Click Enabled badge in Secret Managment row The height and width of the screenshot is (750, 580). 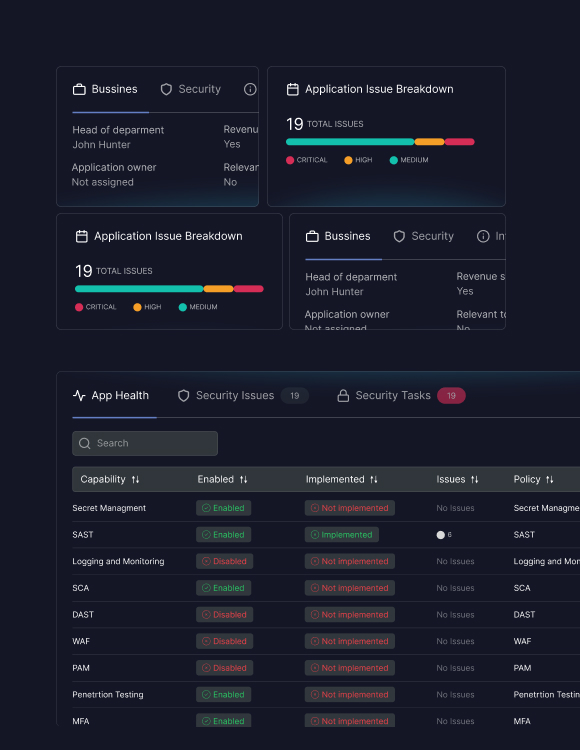[223, 508]
